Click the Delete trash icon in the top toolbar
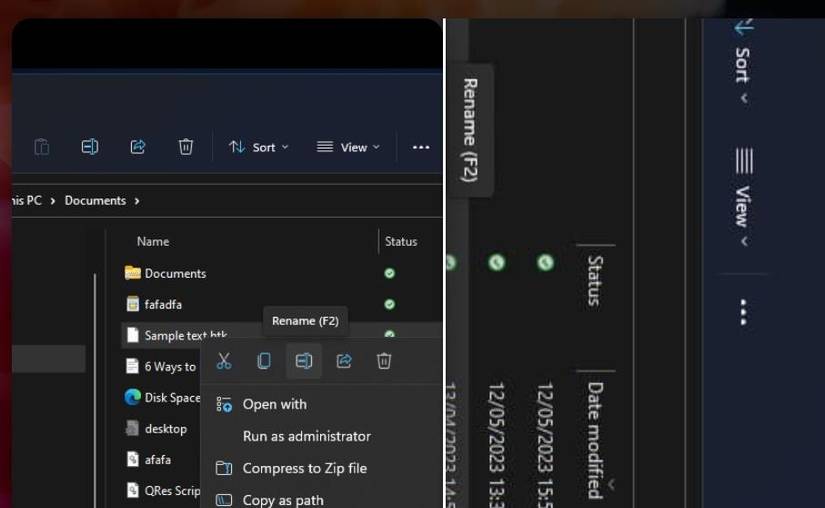The width and height of the screenshot is (825, 508). (x=186, y=147)
